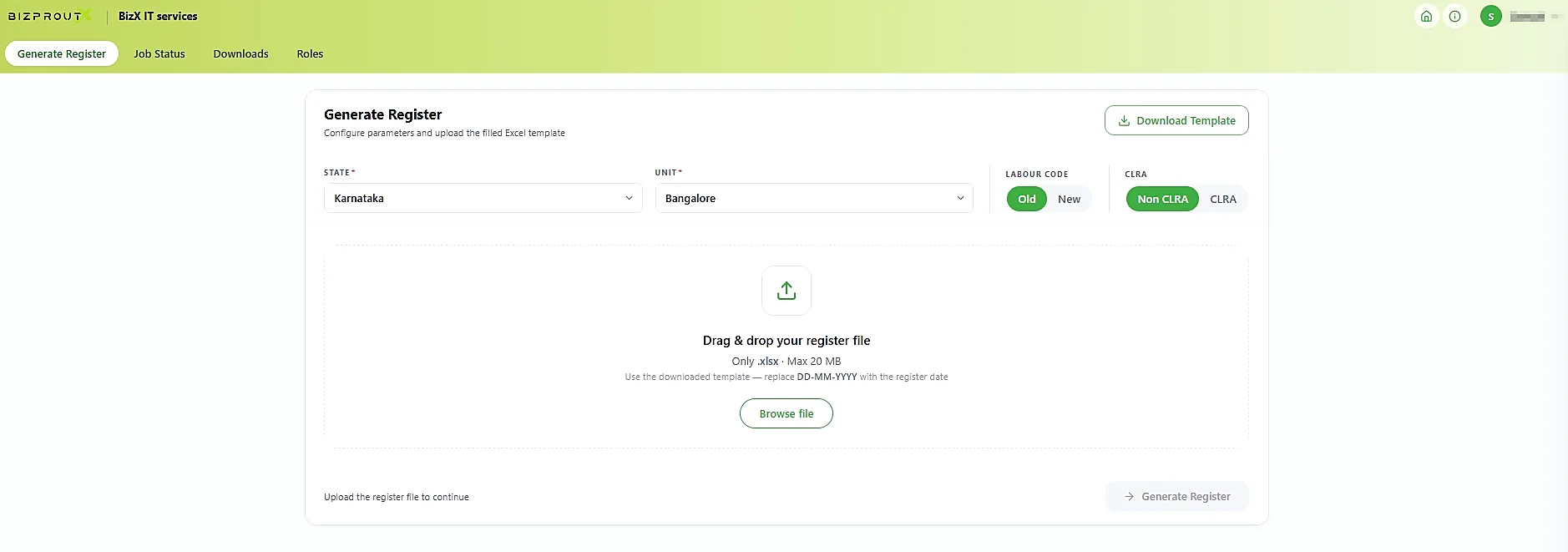Screen dimensions: 1568x552
Task: Click the Generate Register heading
Action: pos(382,114)
